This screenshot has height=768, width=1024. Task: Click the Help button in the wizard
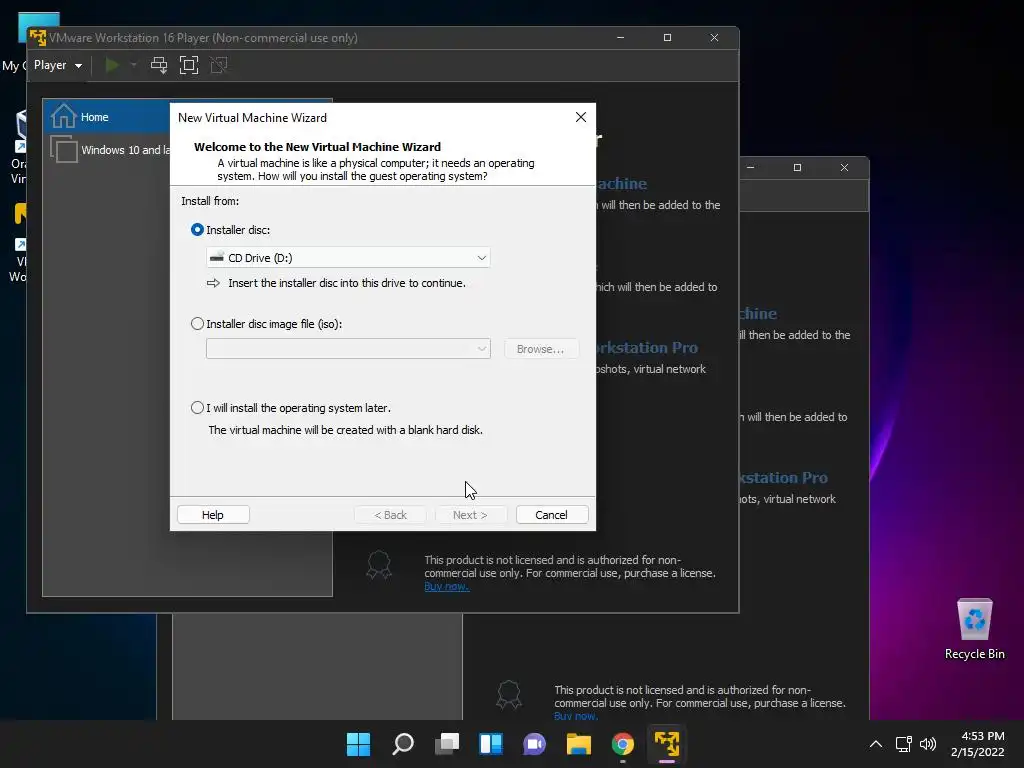pos(213,515)
